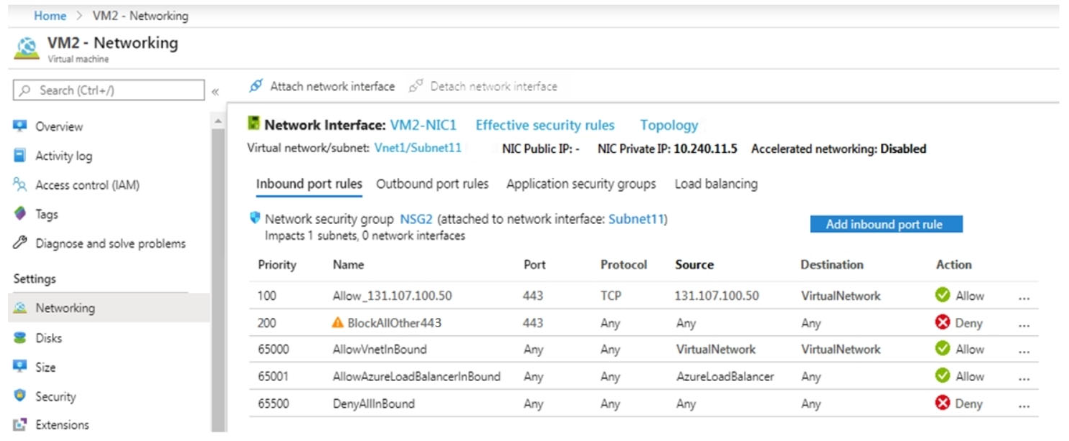Switch to Outbound port rules tab
This screenshot has width=1069, height=441.
point(432,184)
